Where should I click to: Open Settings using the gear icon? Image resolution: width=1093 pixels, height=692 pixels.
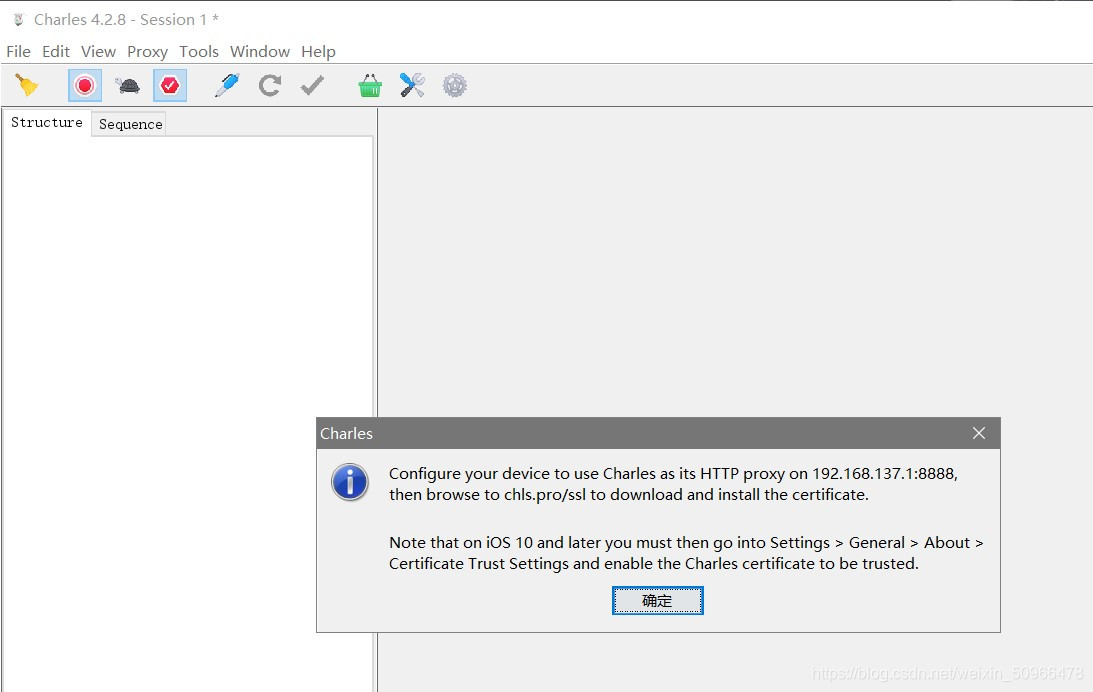[454, 86]
